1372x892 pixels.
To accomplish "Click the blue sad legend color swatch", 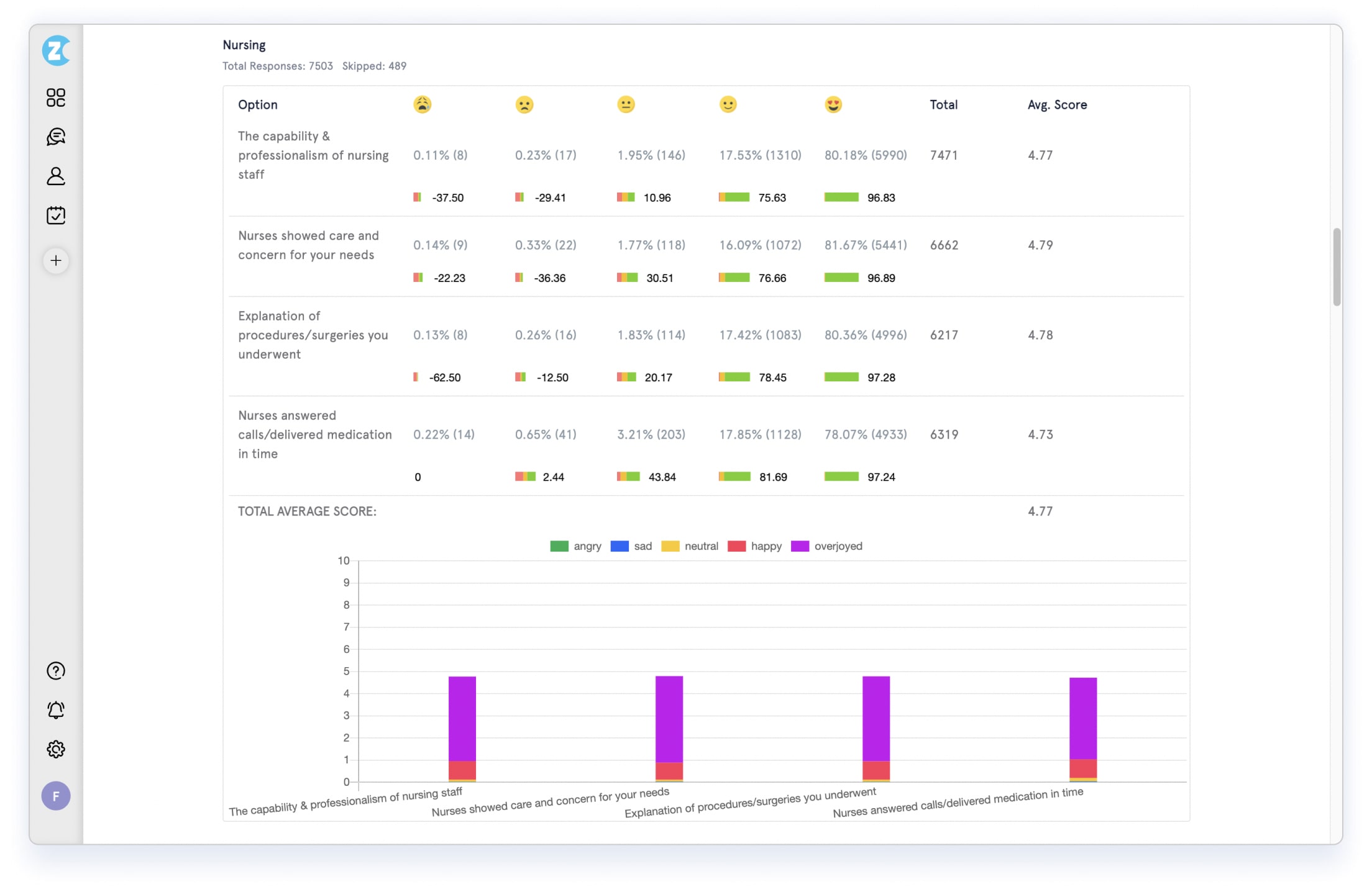I will [x=620, y=546].
